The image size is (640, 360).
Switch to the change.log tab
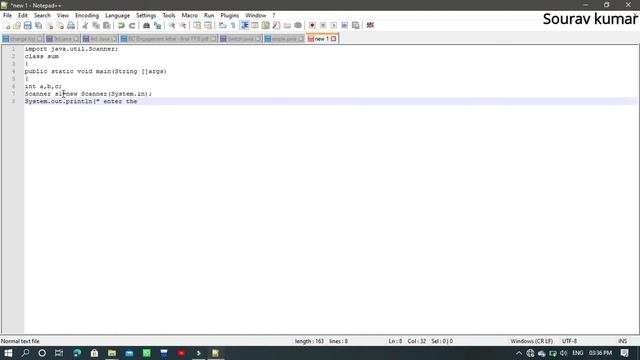coord(22,39)
